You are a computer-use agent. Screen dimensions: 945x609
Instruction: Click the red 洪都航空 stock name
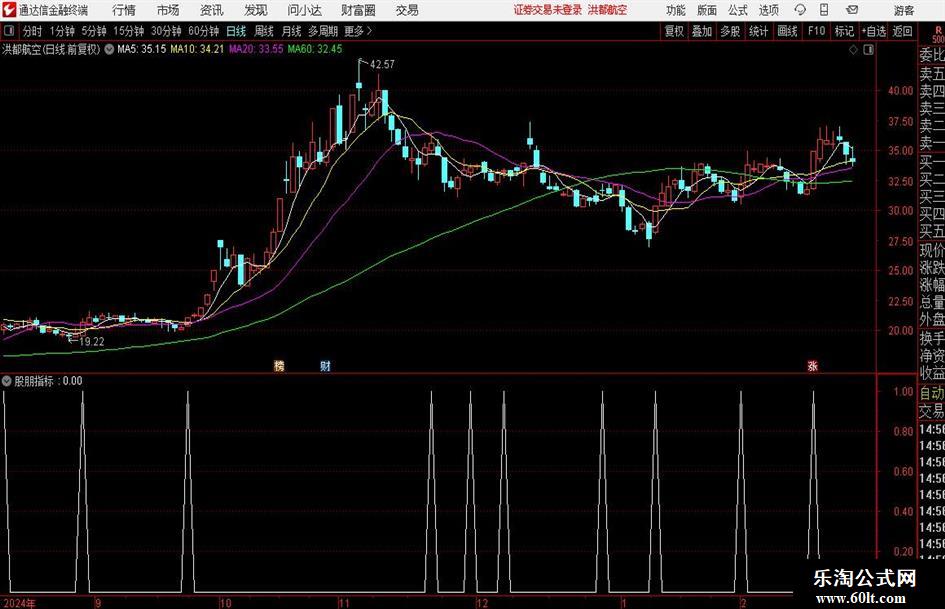point(608,10)
